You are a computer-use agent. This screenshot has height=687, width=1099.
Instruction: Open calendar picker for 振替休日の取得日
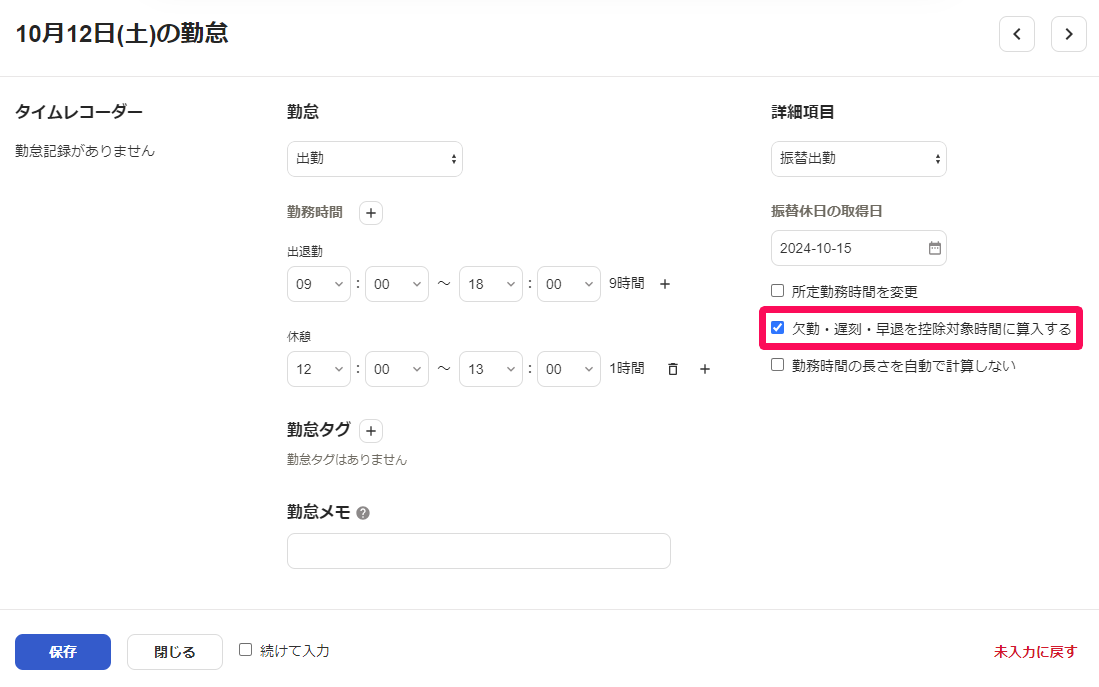[x=934, y=248]
